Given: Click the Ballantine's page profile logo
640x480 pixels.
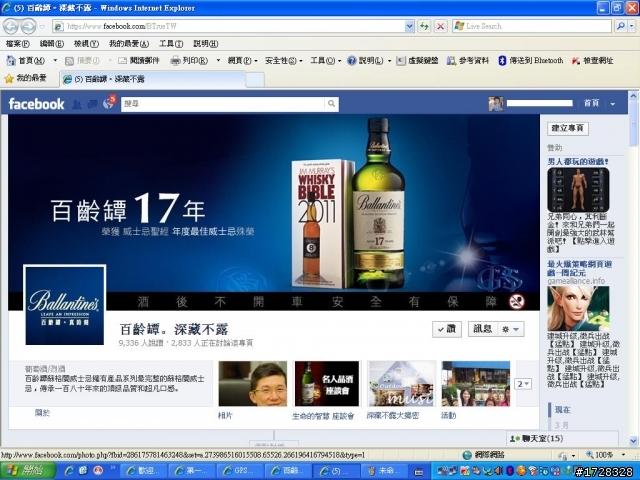Looking at the screenshot, I should [64, 305].
